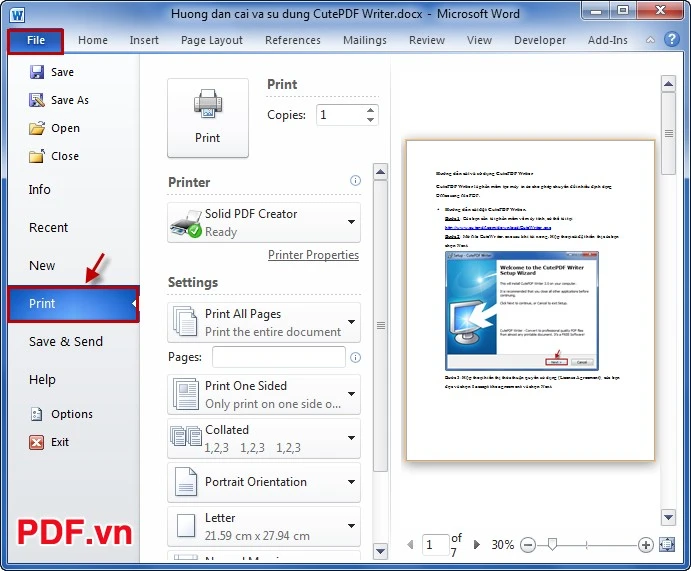Click settings panel scroll down arrow
The image size is (691, 571).
click(x=380, y=551)
